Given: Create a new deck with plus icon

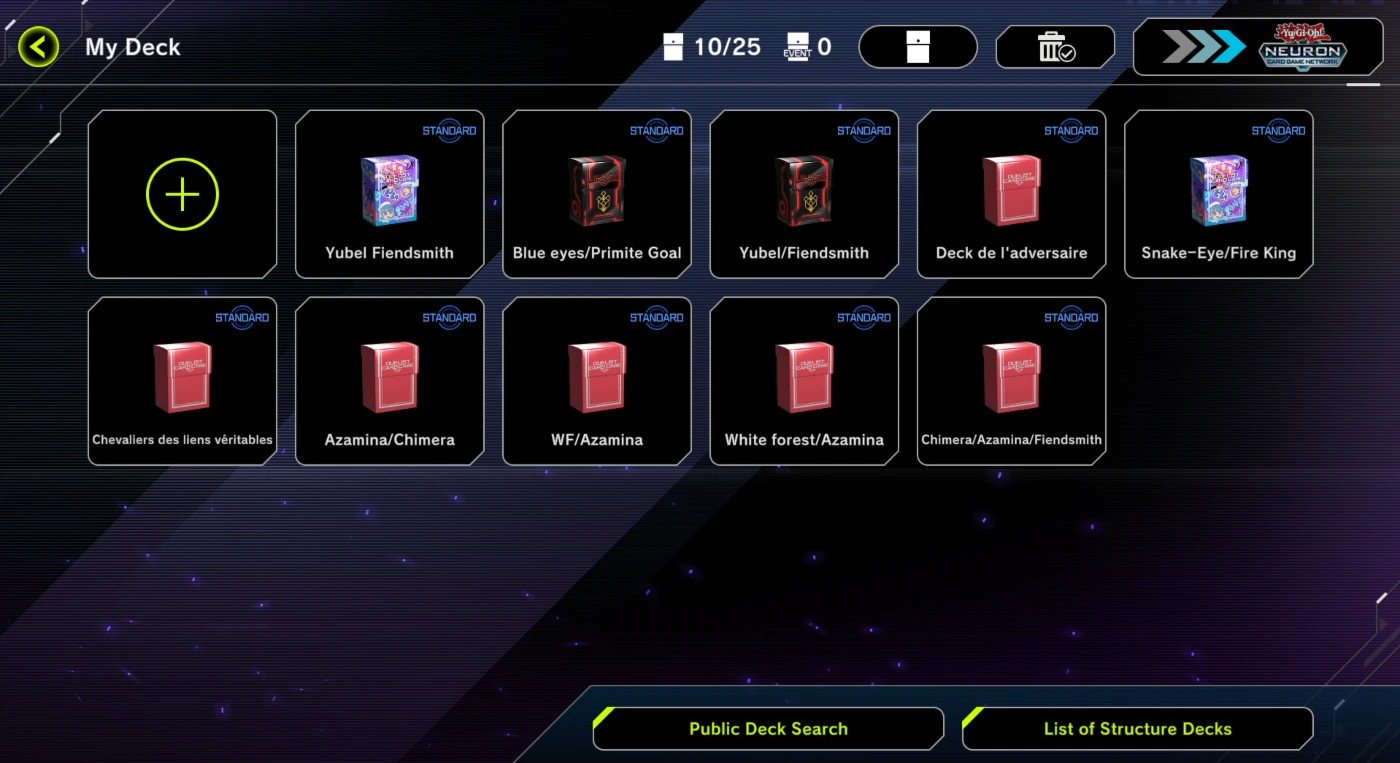Looking at the screenshot, I should pyautogui.click(x=182, y=194).
